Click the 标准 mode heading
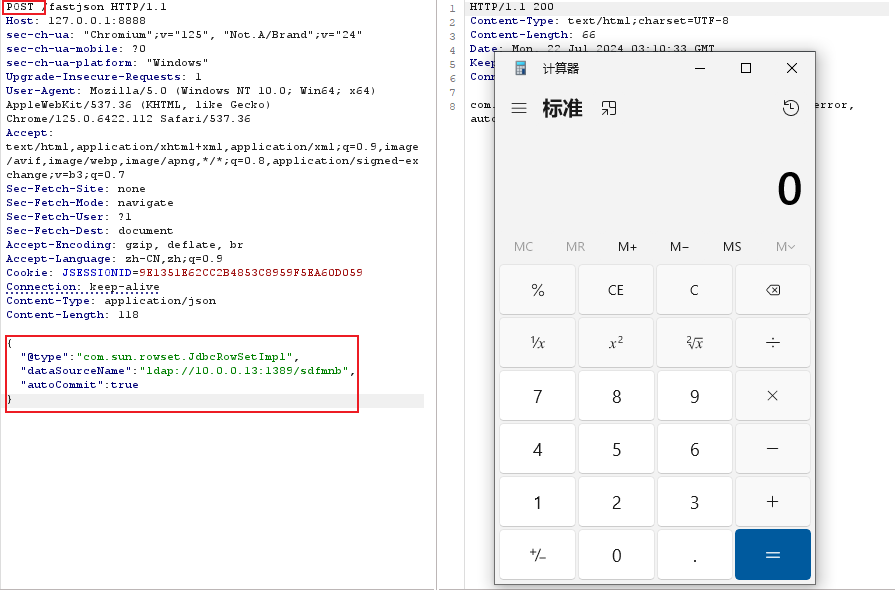The height and width of the screenshot is (590, 895). (x=562, y=108)
